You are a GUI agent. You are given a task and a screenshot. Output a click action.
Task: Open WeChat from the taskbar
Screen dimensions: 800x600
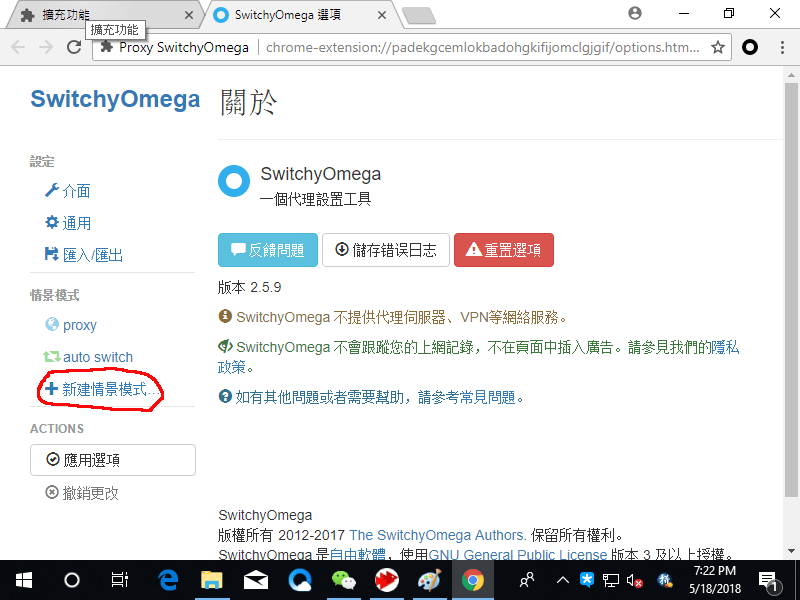[x=343, y=580]
